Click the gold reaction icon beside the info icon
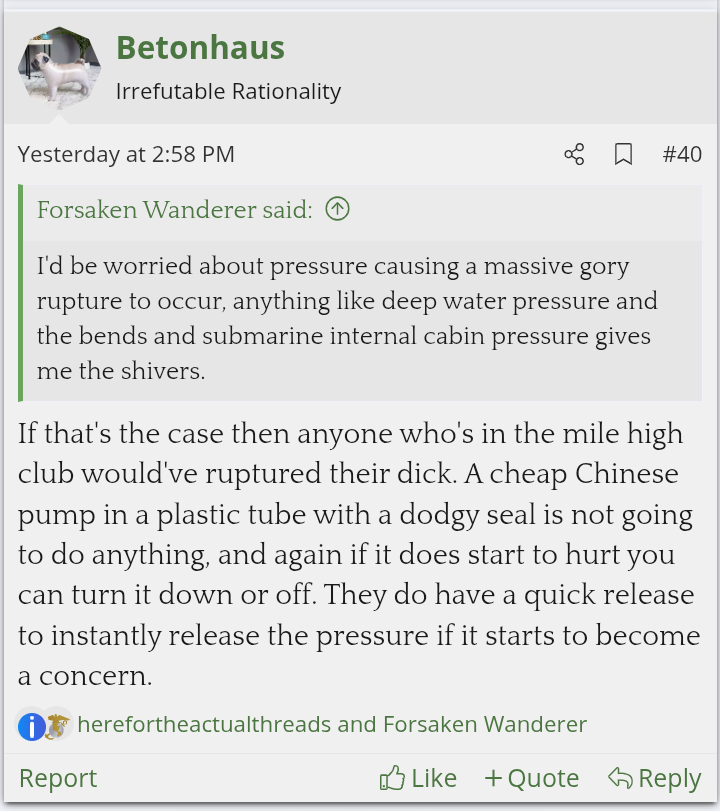 tap(57, 725)
